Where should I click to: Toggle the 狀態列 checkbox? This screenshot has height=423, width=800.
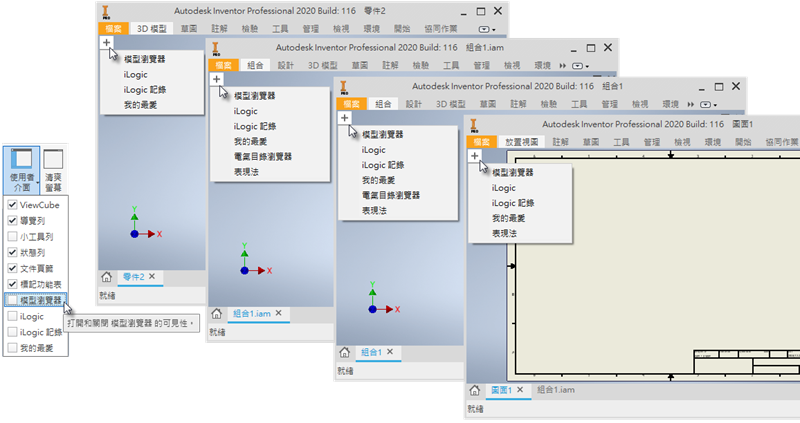pos(12,252)
